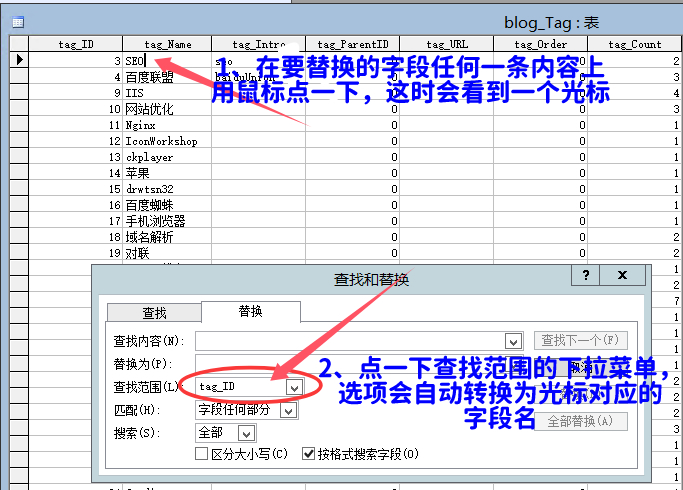This screenshot has width=683, height=490.
Task: Switch to the 查找 tab
Action: pos(154,313)
